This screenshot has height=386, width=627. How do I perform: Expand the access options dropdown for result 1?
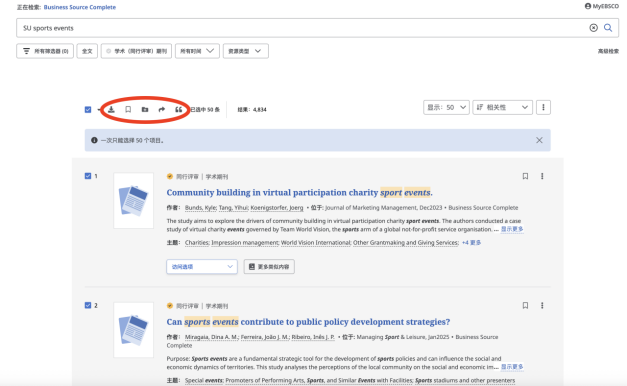pos(202,266)
